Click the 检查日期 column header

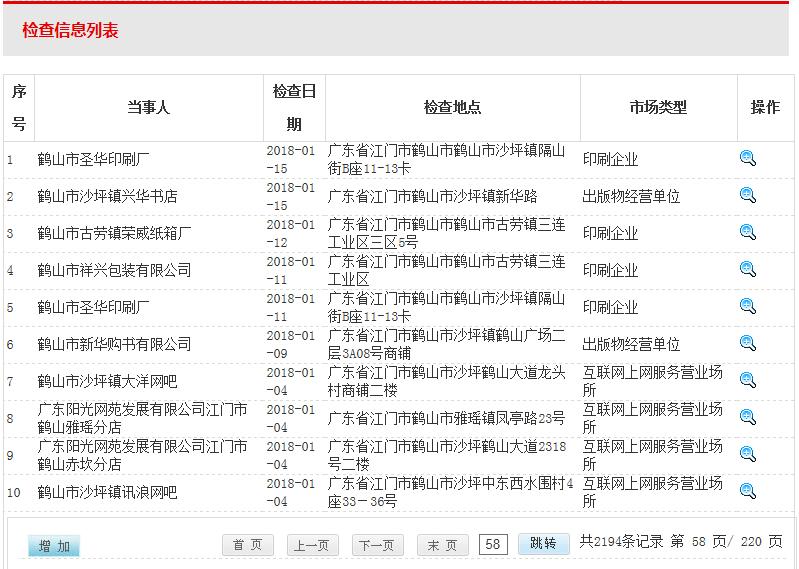(294, 108)
